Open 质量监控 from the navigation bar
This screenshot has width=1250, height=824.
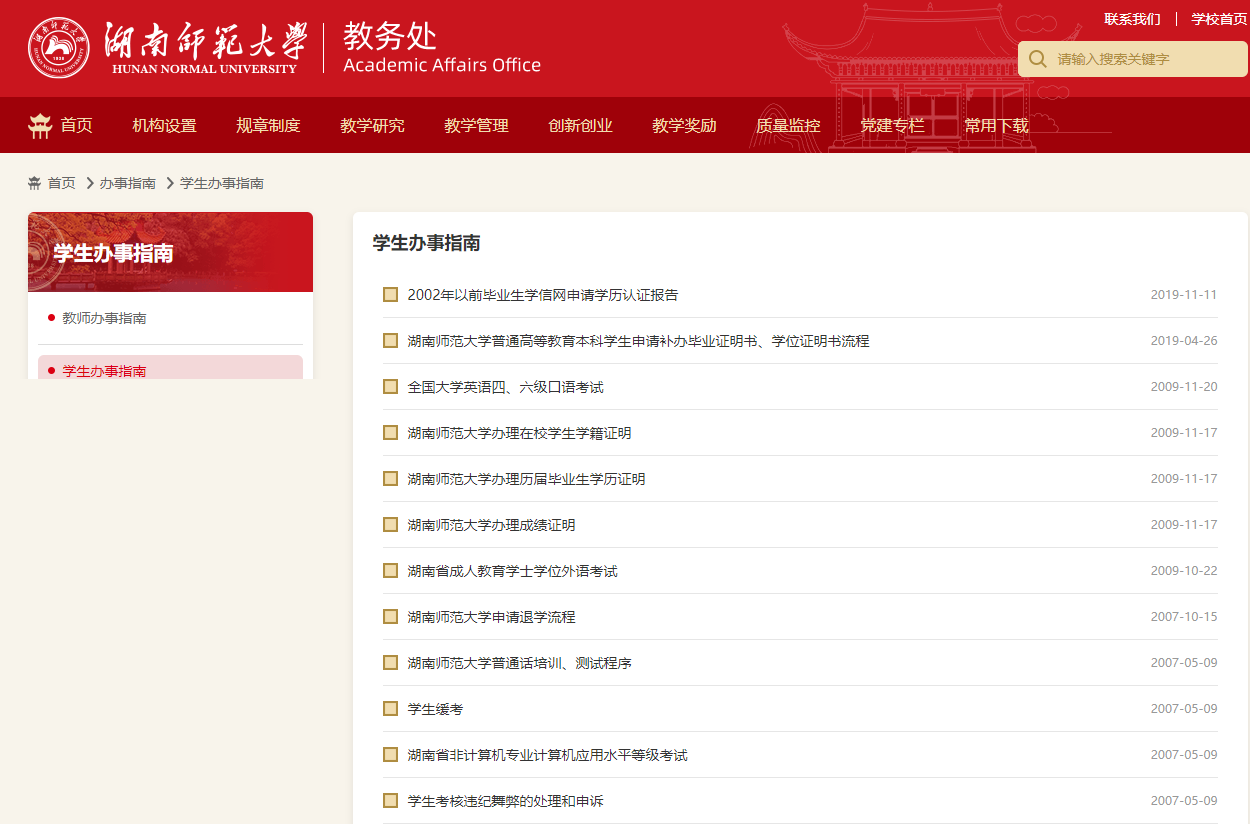click(788, 125)
